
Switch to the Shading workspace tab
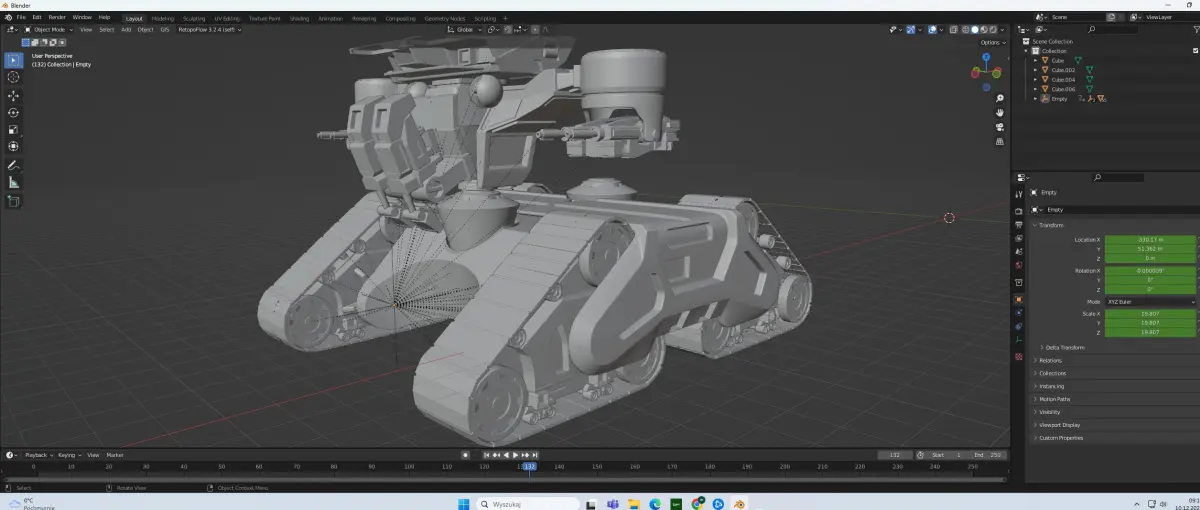click(299, 18)
